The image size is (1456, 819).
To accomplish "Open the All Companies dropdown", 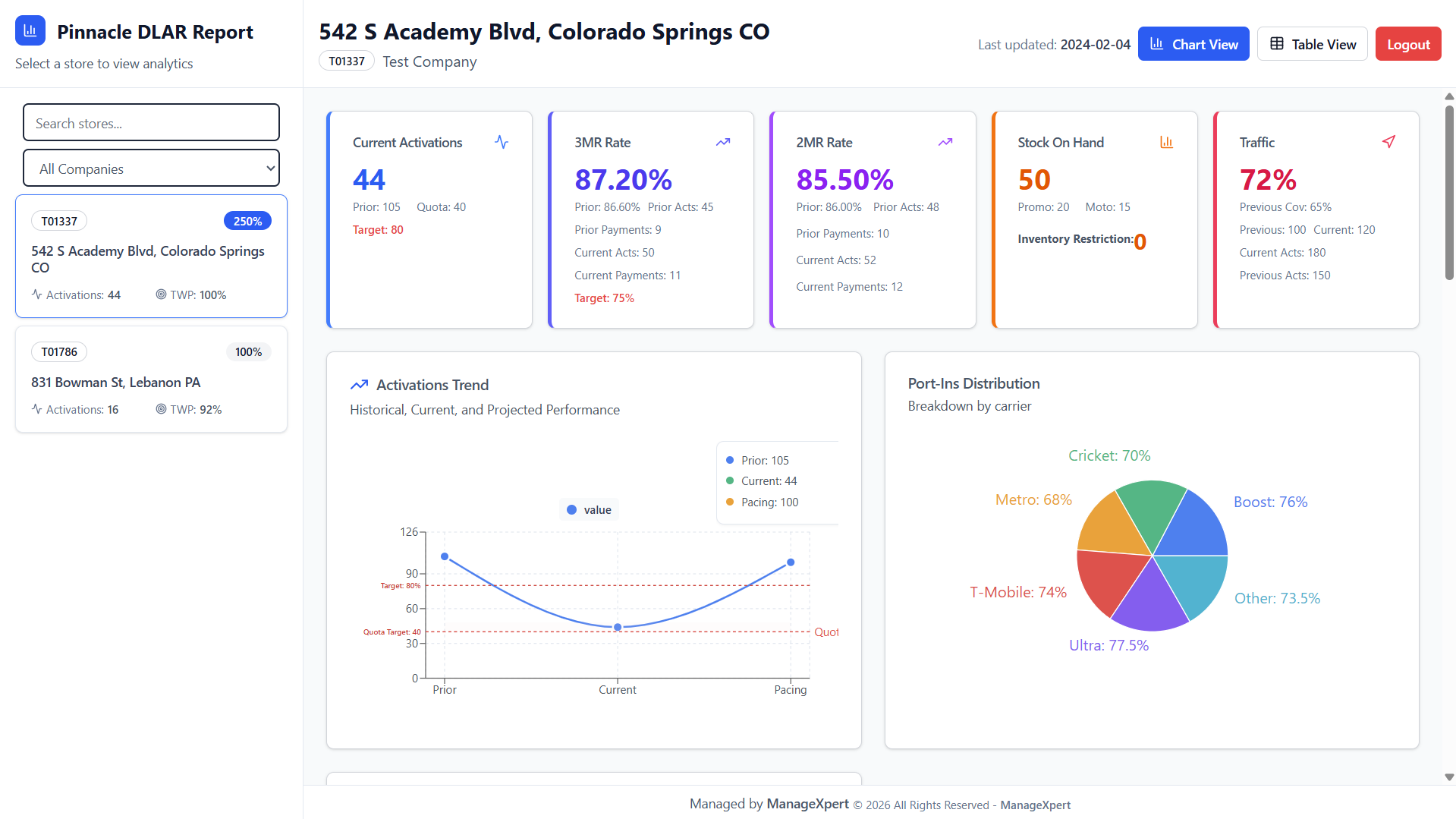I will 151,168.
